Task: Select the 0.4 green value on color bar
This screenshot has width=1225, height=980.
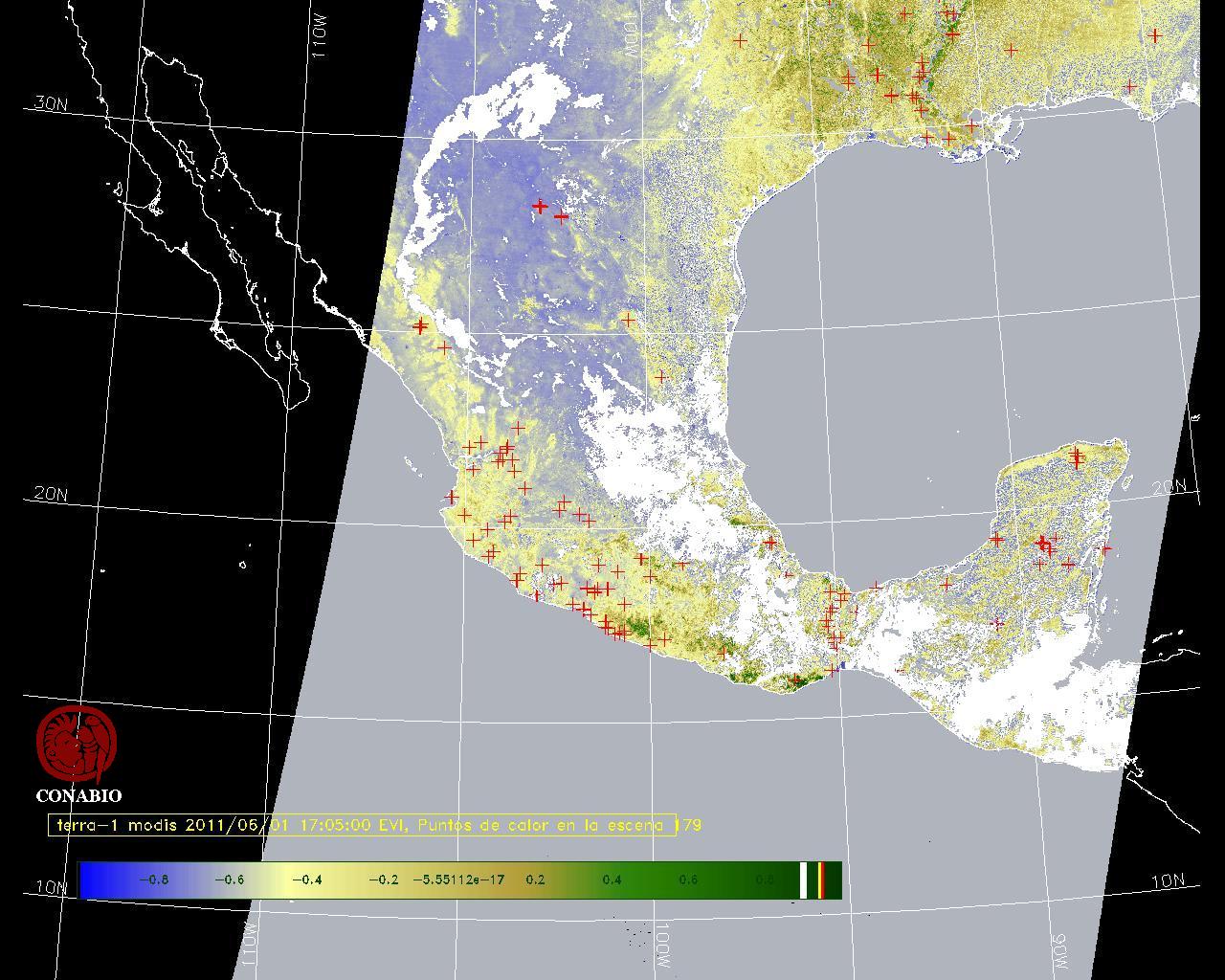Action: (x=612, y=880)
